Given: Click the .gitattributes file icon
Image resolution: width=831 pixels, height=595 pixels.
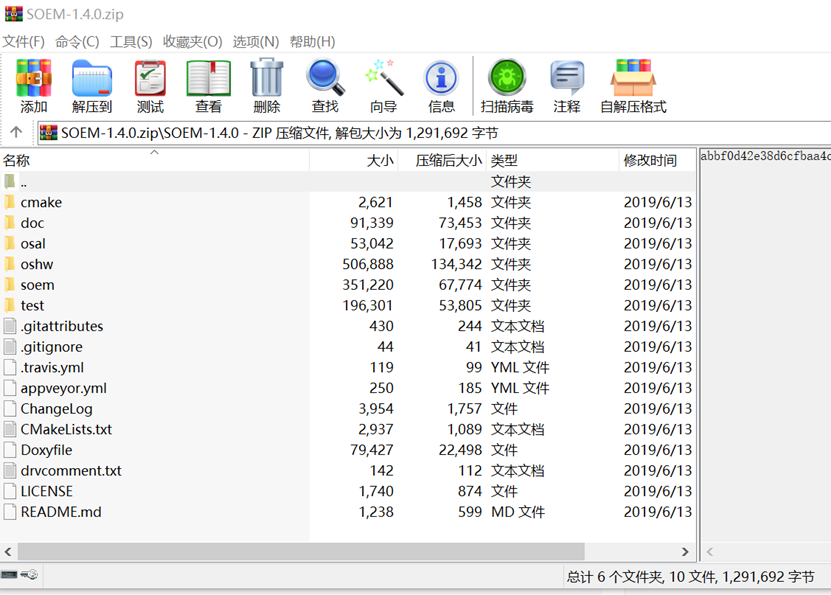Looking at the screenshot, I should click(x=10, y=326).
